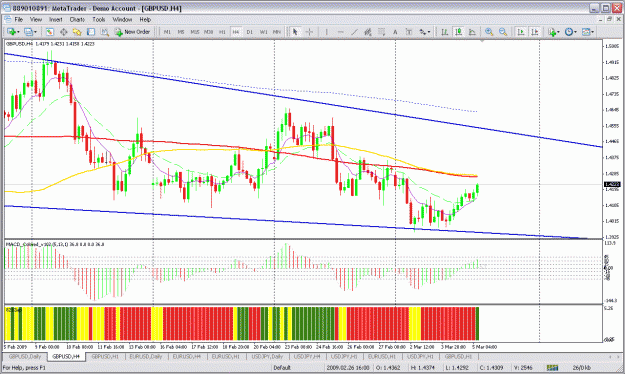Select the Crosshair tool
Viewport: 625px width, 374px height.
pos(309,32)
